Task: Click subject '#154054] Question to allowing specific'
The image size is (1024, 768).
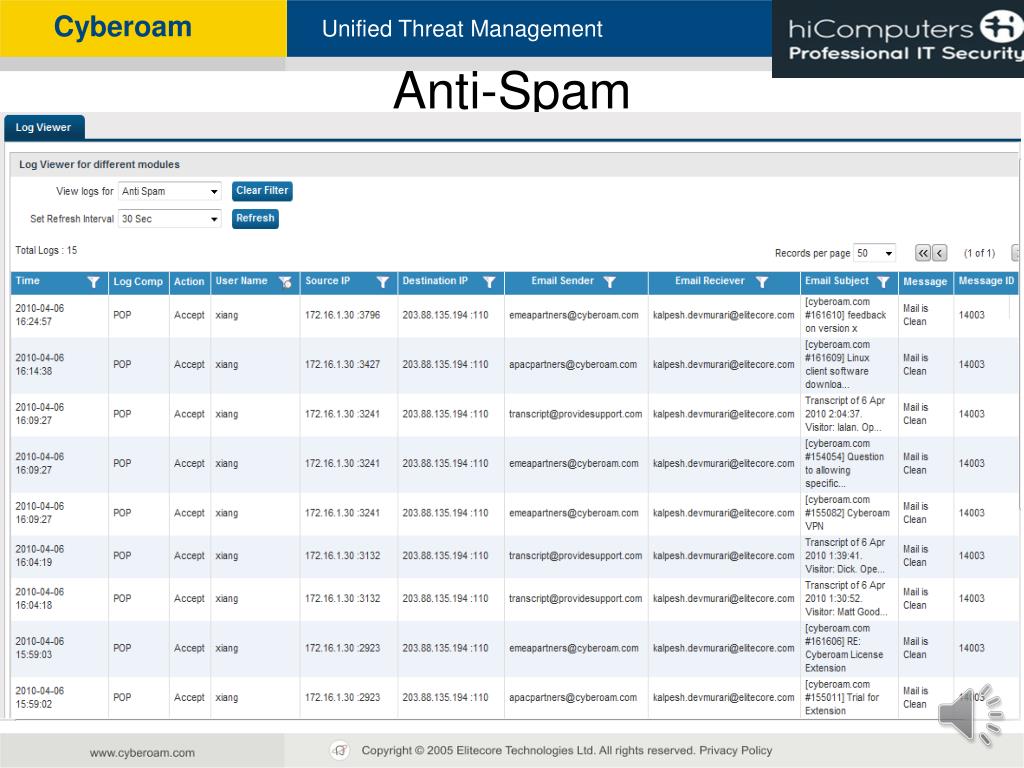Action: (x=844, y=464)
